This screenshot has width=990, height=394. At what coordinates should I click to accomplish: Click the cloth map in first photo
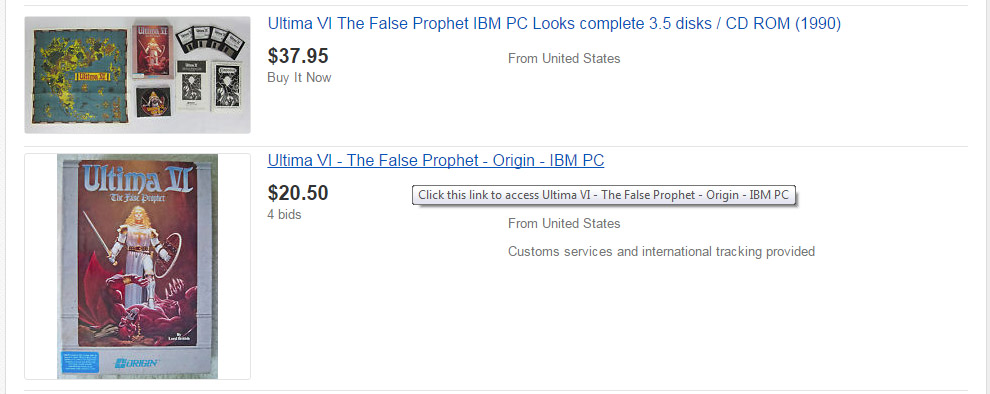(77, 75)
